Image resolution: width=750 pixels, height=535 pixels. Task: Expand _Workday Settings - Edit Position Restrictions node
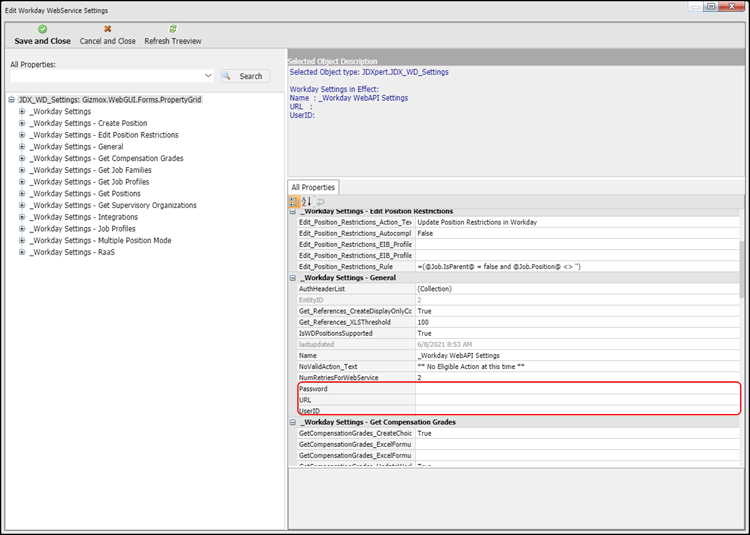[x=22, y=135]
